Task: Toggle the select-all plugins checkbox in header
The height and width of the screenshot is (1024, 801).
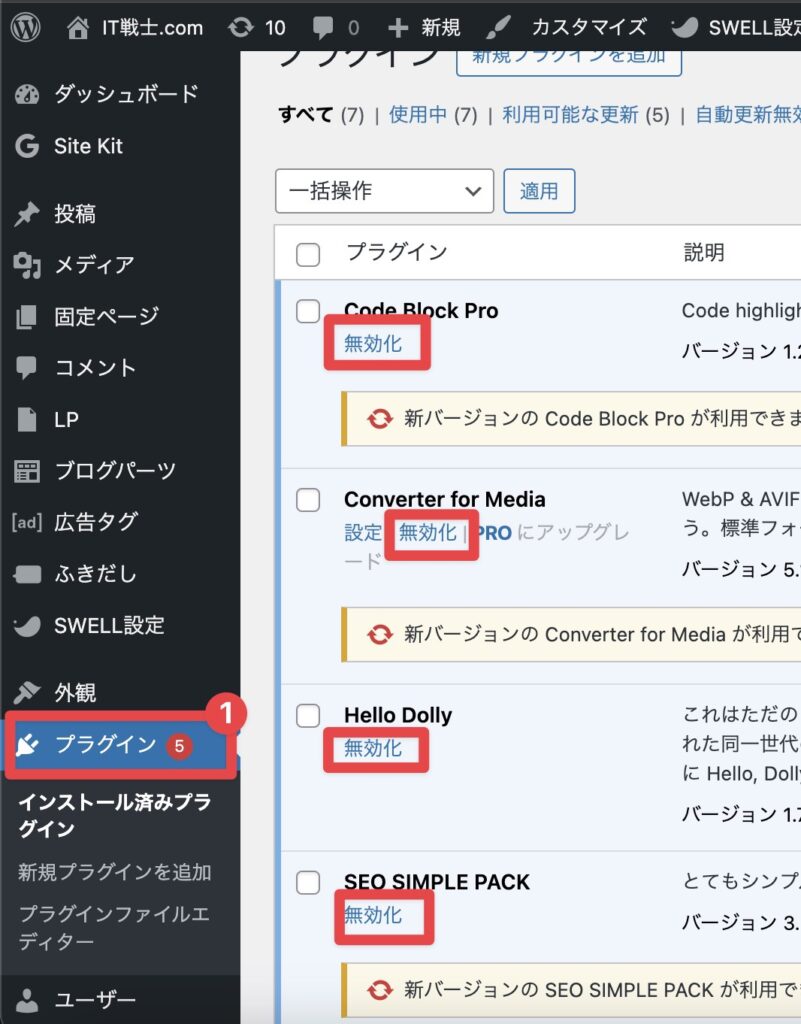Action: click(x=308, y=254)
